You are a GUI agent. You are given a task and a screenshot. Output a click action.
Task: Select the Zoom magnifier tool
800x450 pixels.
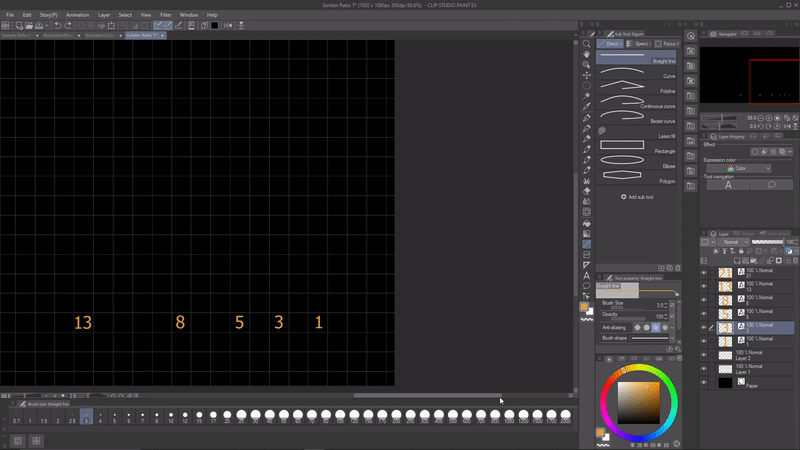coord(587,44)
